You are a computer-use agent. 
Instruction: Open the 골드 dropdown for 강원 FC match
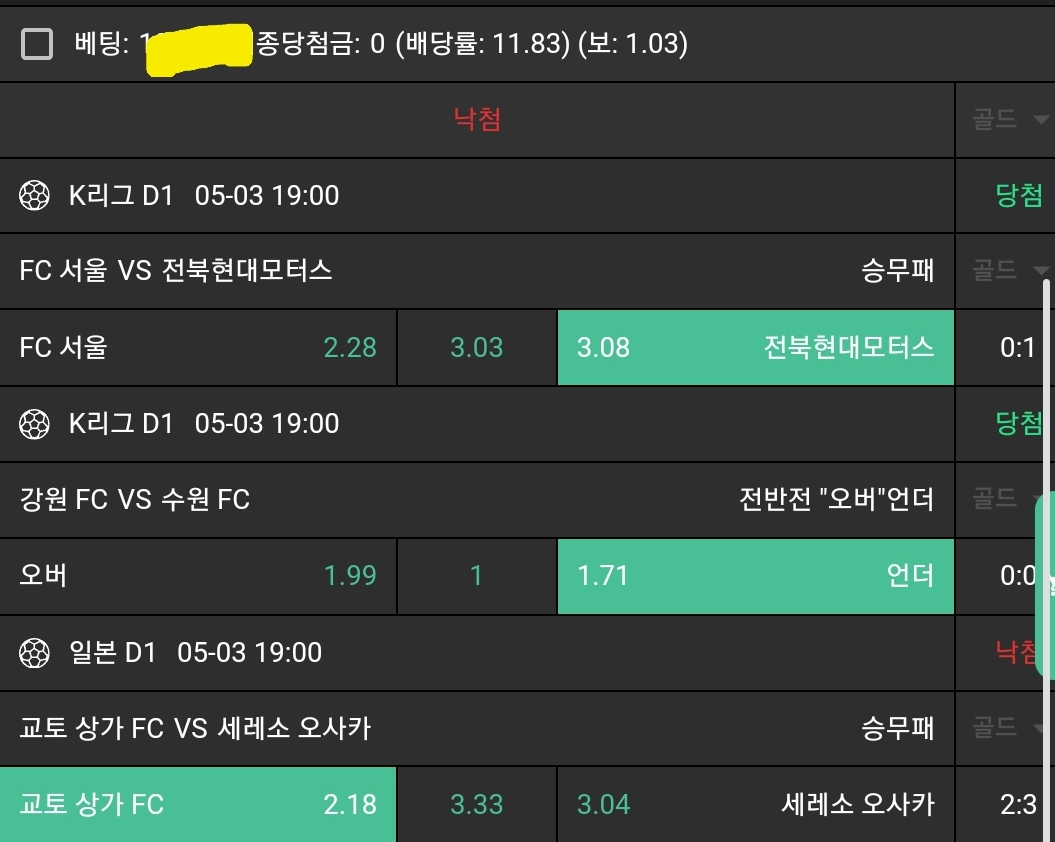coord(1005,498)
